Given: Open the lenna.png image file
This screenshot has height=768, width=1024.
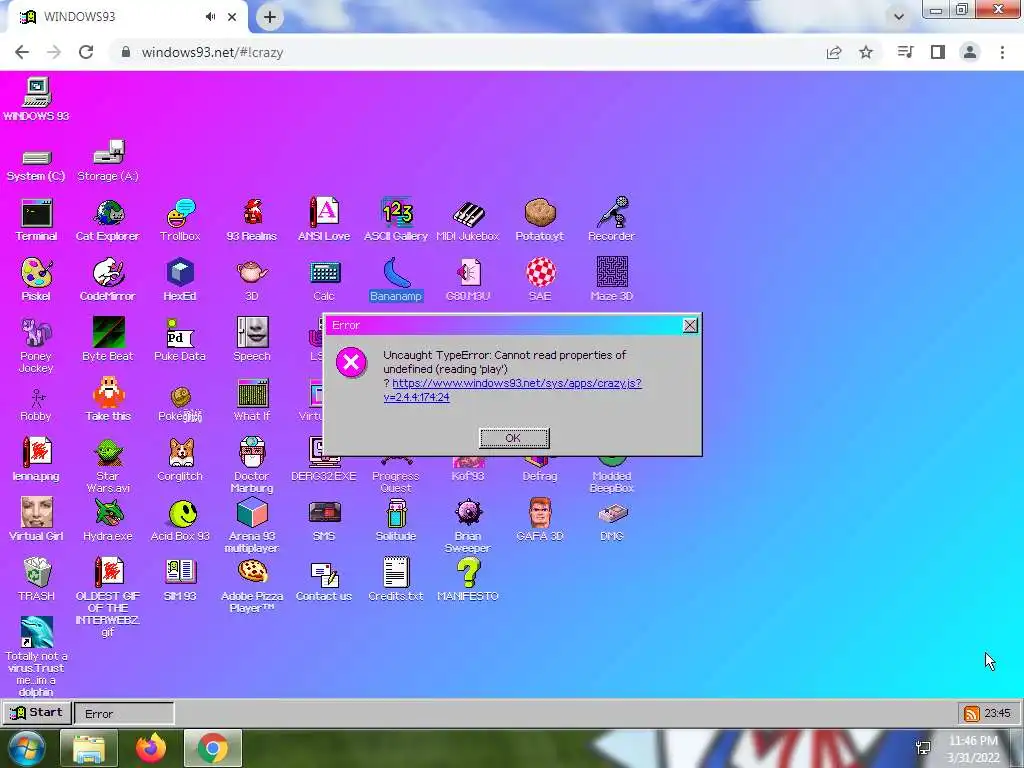Looking at the screenshot, I should pyautogui.click(x=37, y=452).
